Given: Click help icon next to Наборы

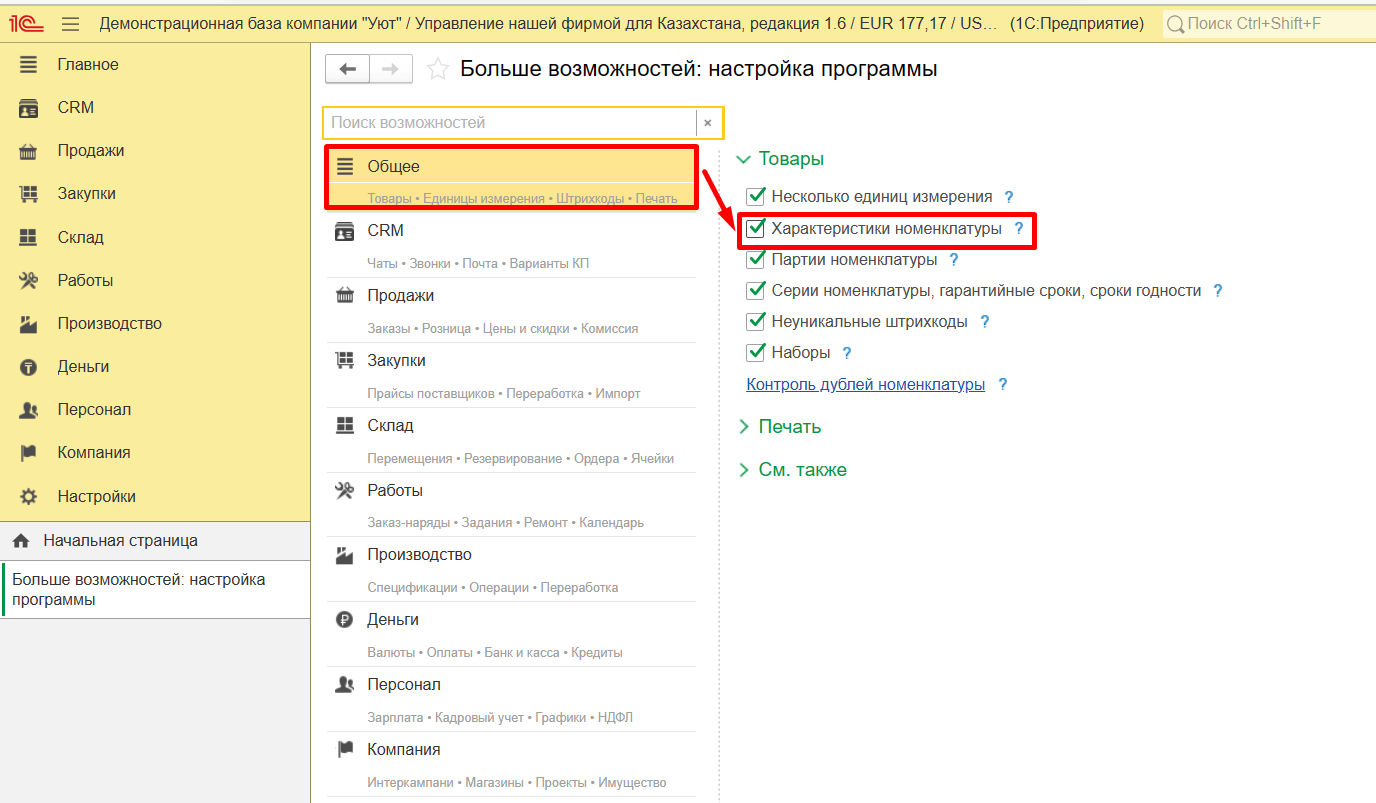Looking at the screenshot, I should click(847, 353).
